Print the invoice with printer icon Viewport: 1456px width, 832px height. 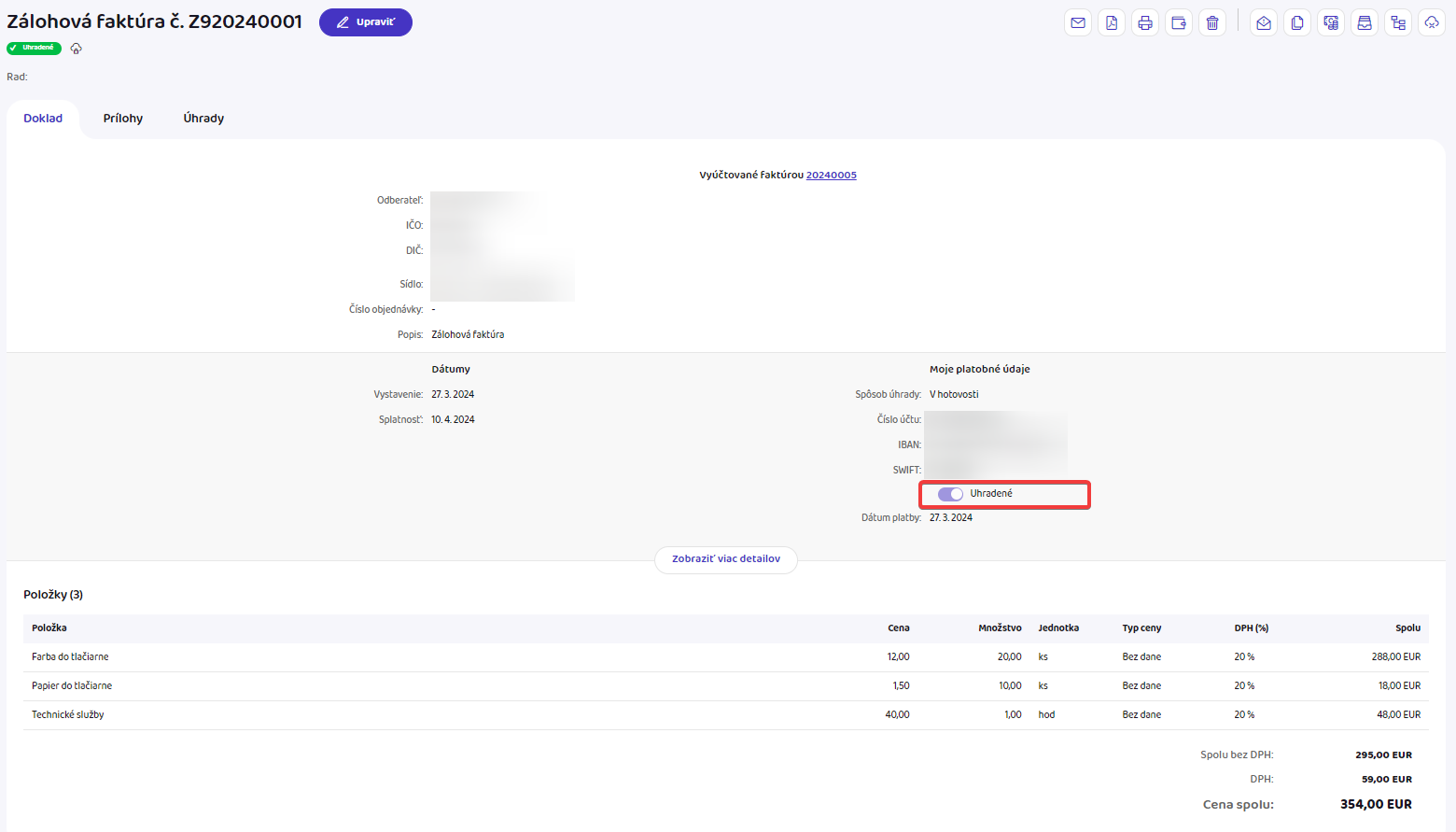coord(1145,23)
